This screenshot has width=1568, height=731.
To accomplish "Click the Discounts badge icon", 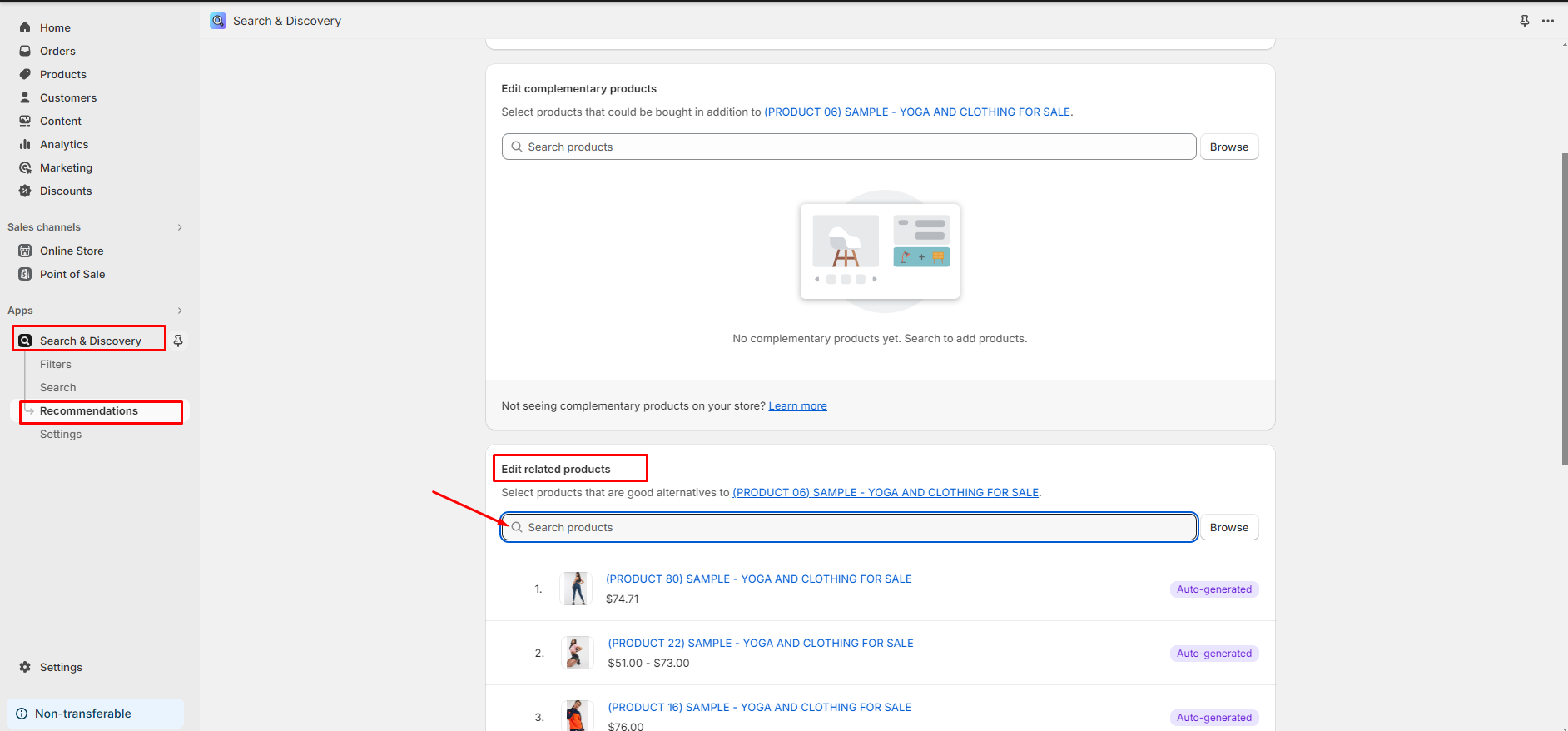I will (x=25, y=191).
